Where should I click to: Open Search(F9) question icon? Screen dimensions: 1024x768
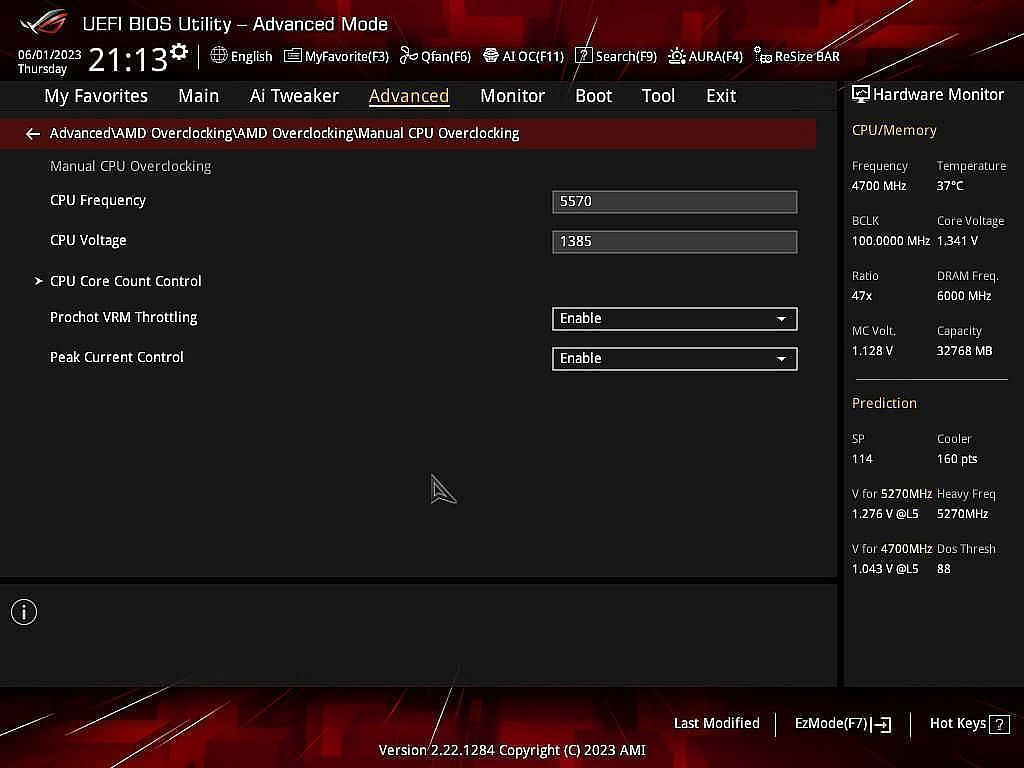click(x=583, y=56)
